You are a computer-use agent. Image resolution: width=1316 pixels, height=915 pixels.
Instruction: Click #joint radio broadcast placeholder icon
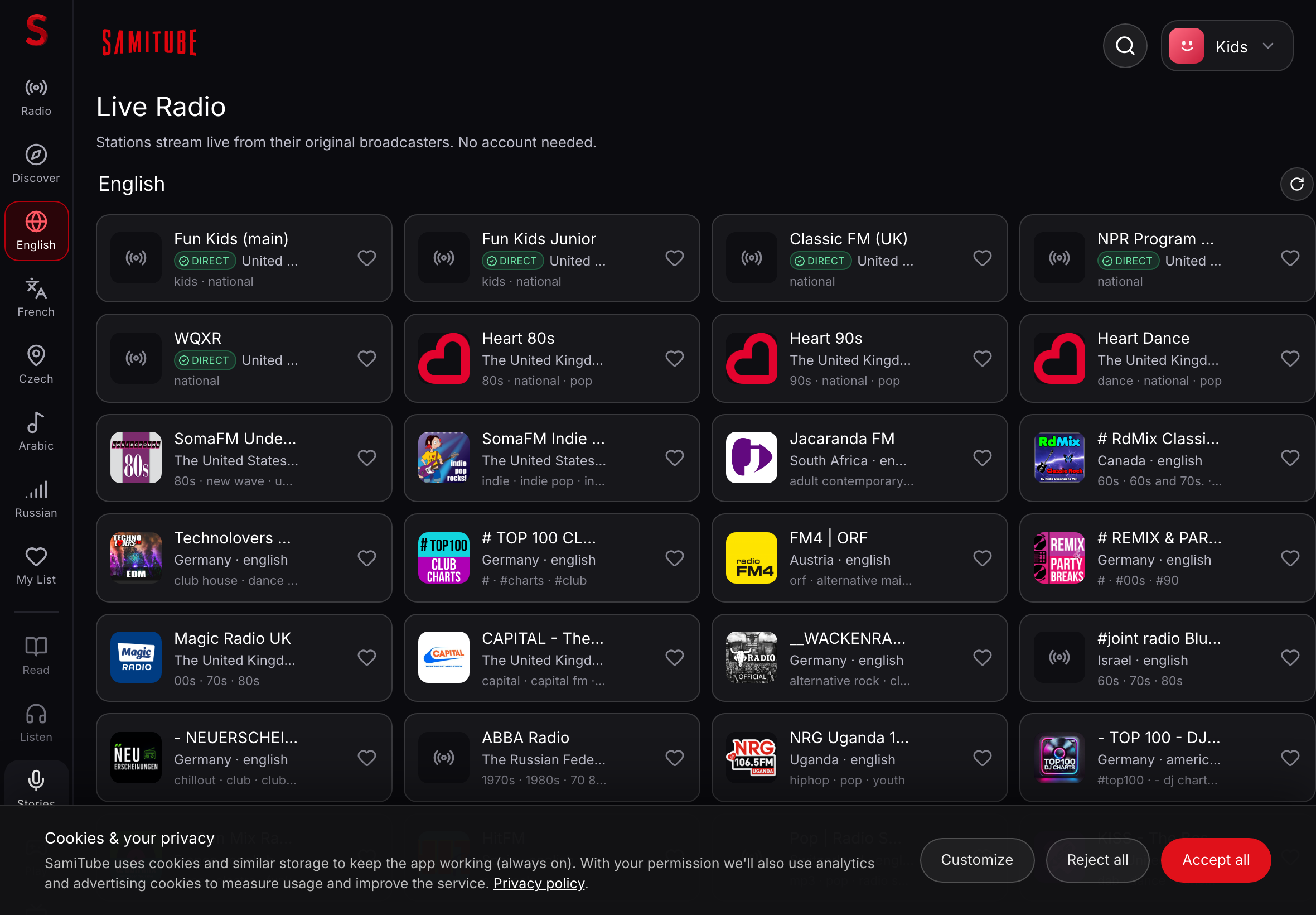[x=1059, y=658]
